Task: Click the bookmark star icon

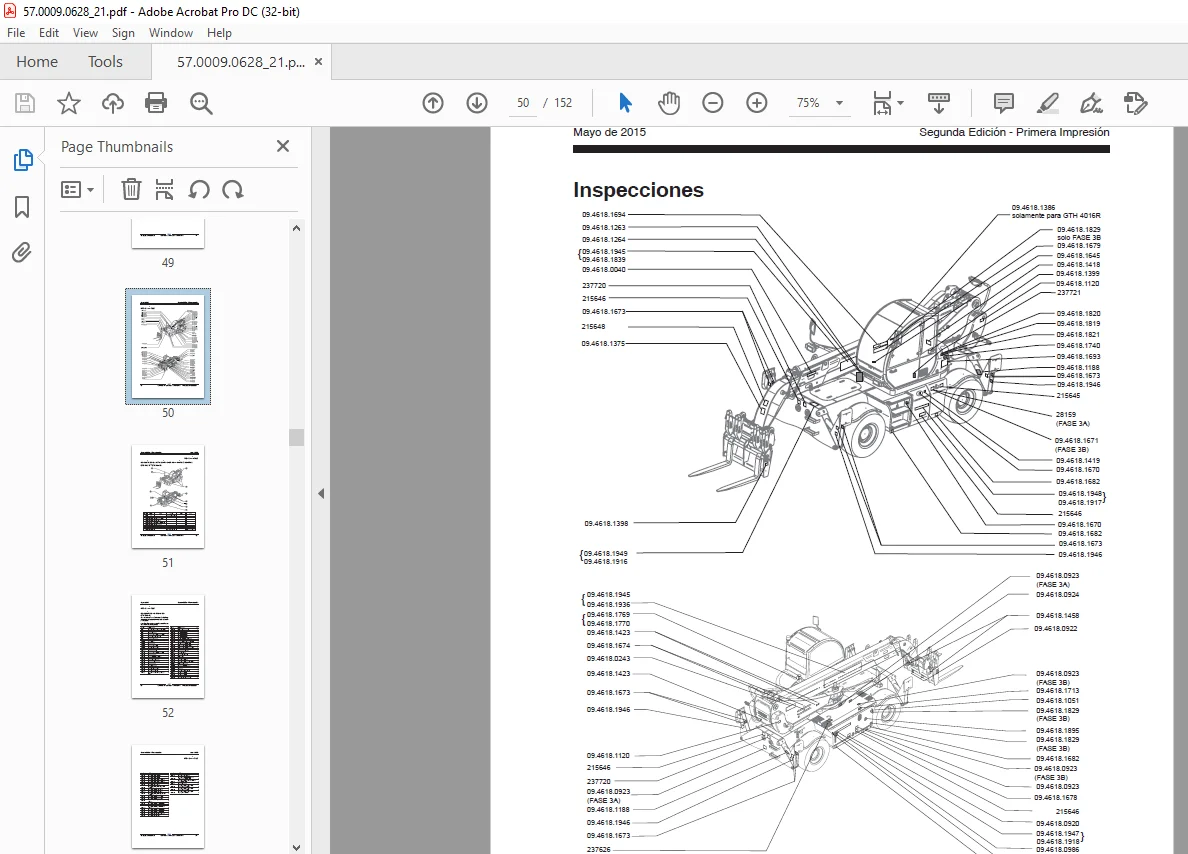Action: [x=69, y=103]
